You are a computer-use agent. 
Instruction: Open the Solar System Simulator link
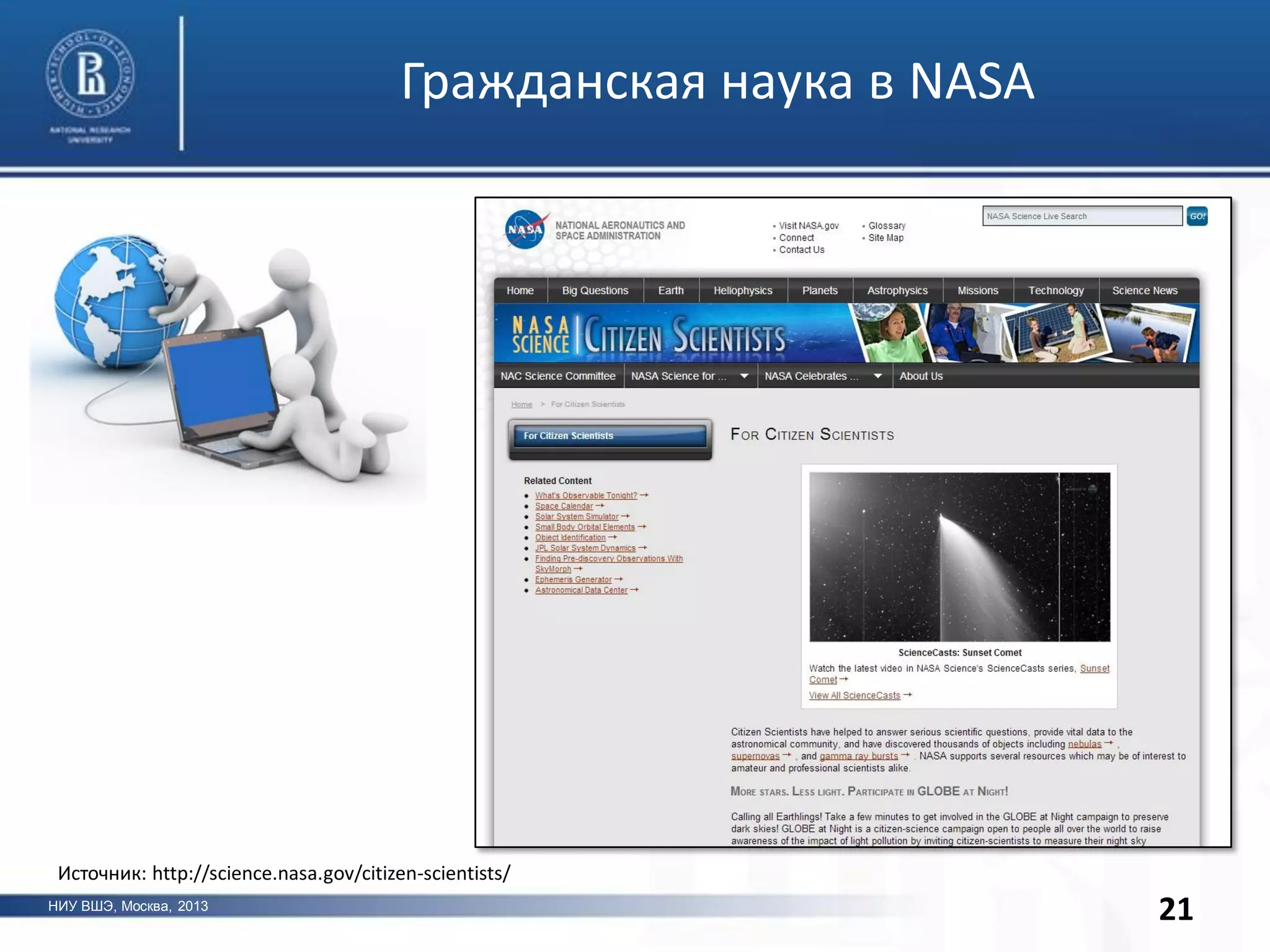[x=577, y=517]
